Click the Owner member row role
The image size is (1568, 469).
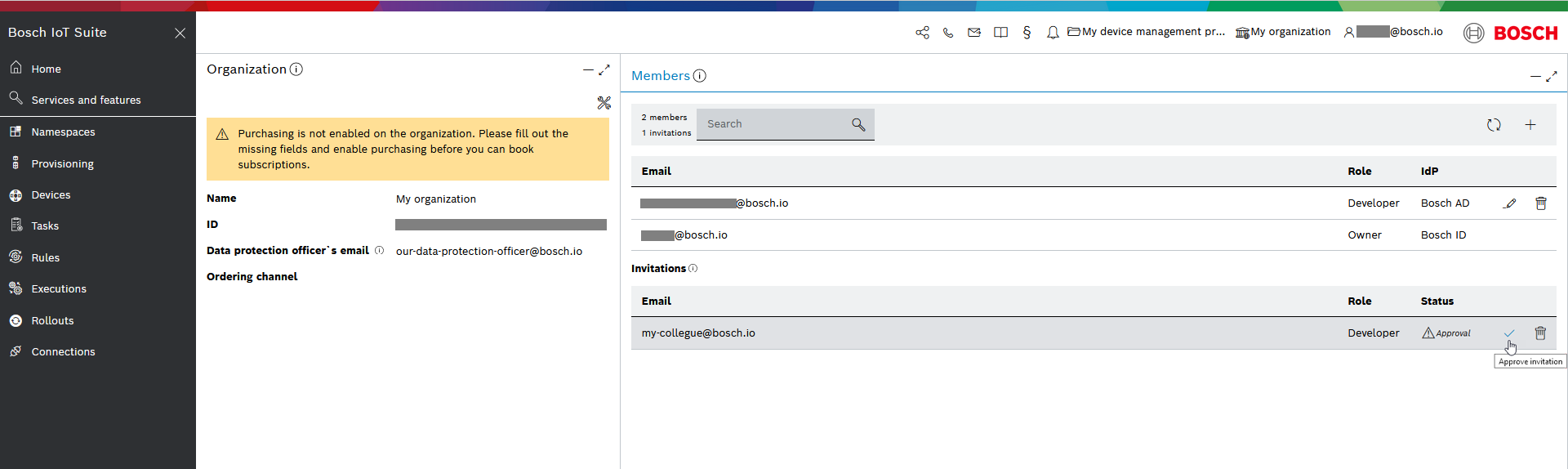coord(1365,235)
